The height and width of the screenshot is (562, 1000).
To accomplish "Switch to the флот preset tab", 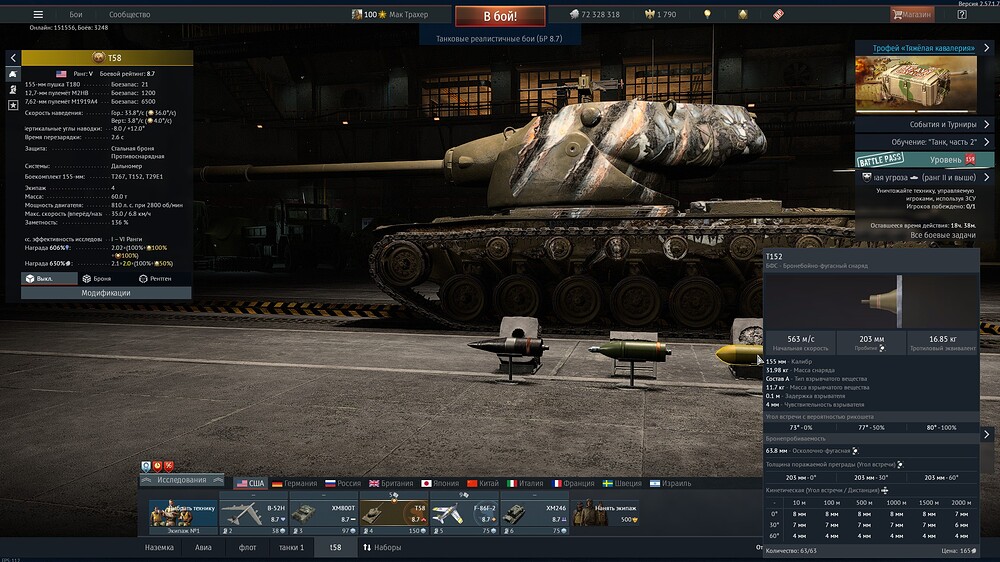I will tap(247, 547).
